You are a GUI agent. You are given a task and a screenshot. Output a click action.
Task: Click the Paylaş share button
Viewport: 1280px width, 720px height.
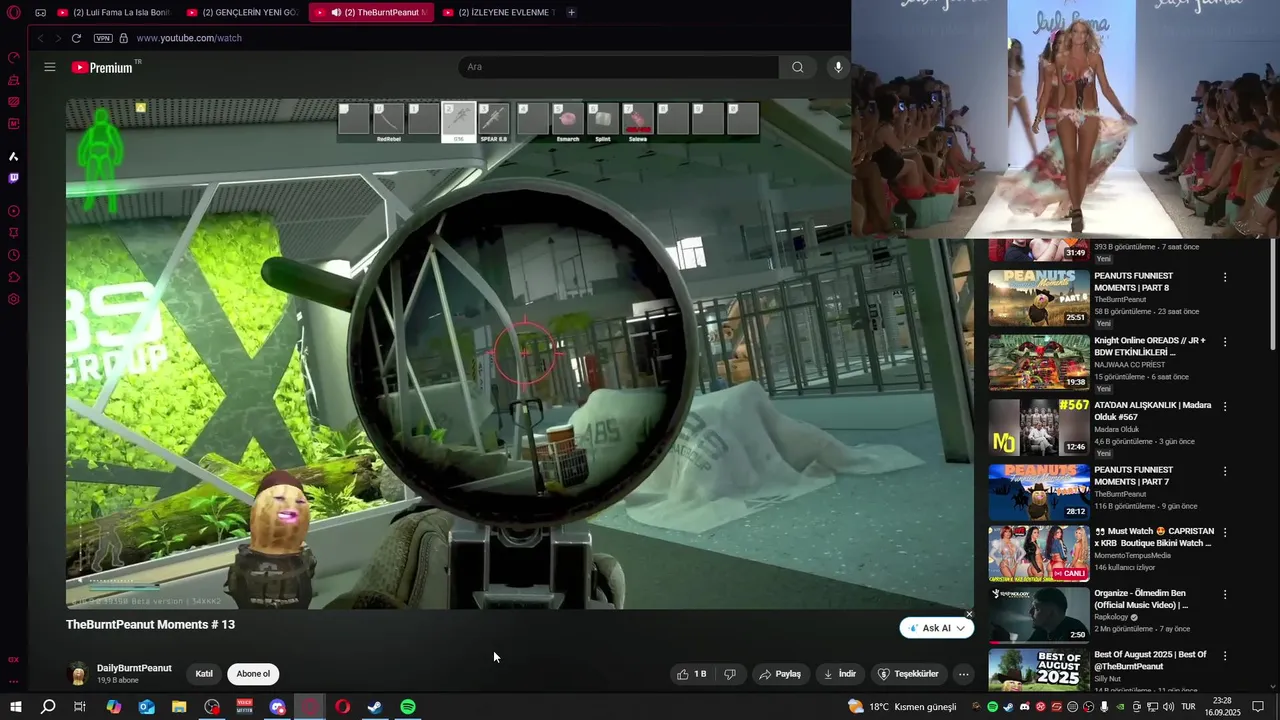pyautogui.click(x=780, y=674)
